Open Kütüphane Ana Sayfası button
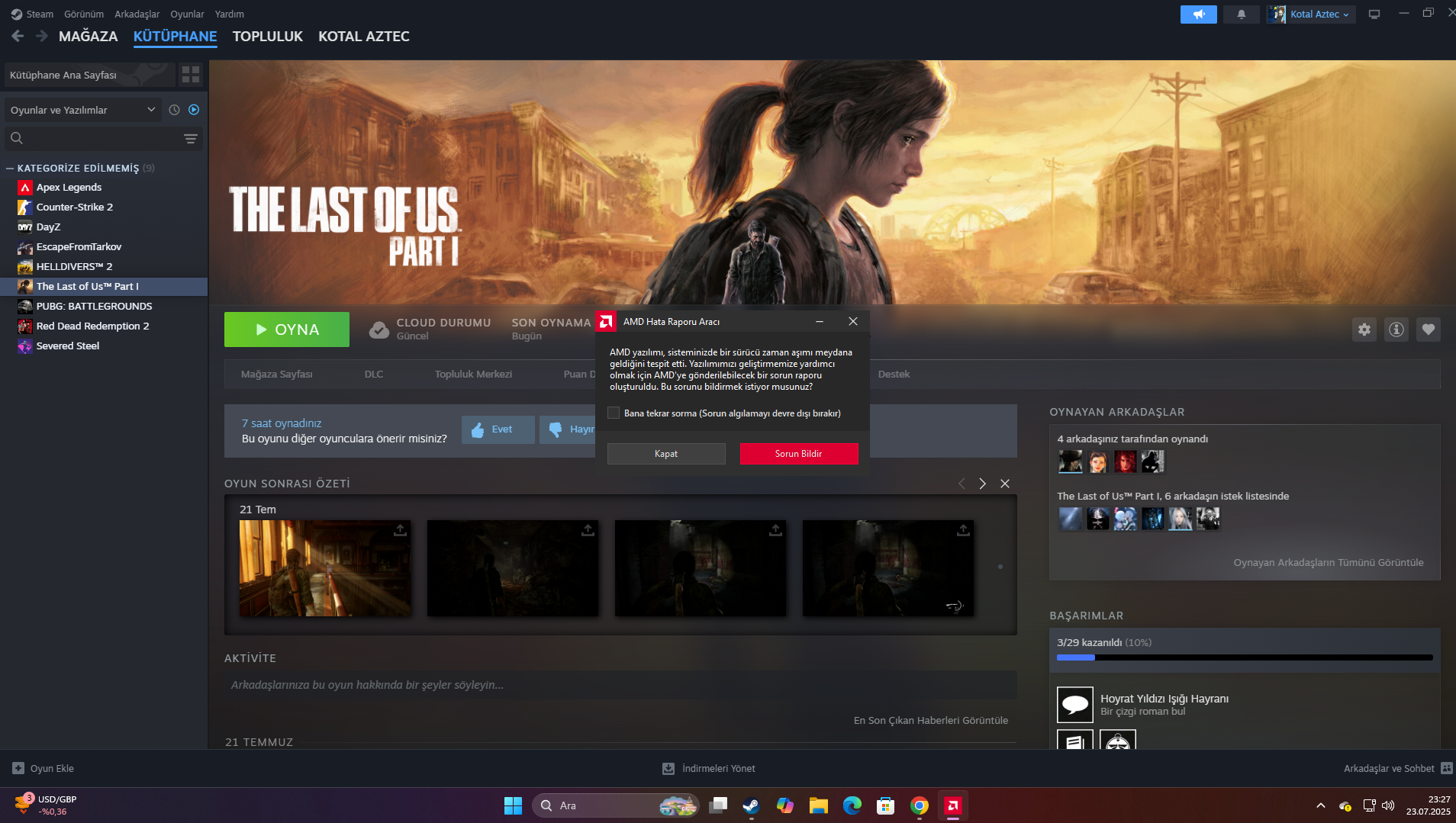The height and width of the screenshot is (823, 1456). click(x=90, y=75)
